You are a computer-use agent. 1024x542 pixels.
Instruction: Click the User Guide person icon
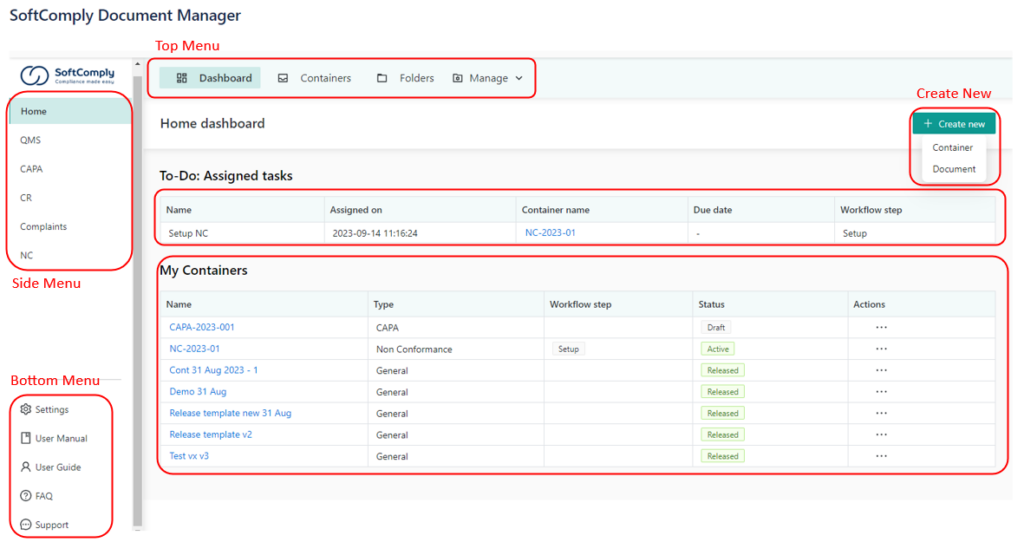[25, 466]
